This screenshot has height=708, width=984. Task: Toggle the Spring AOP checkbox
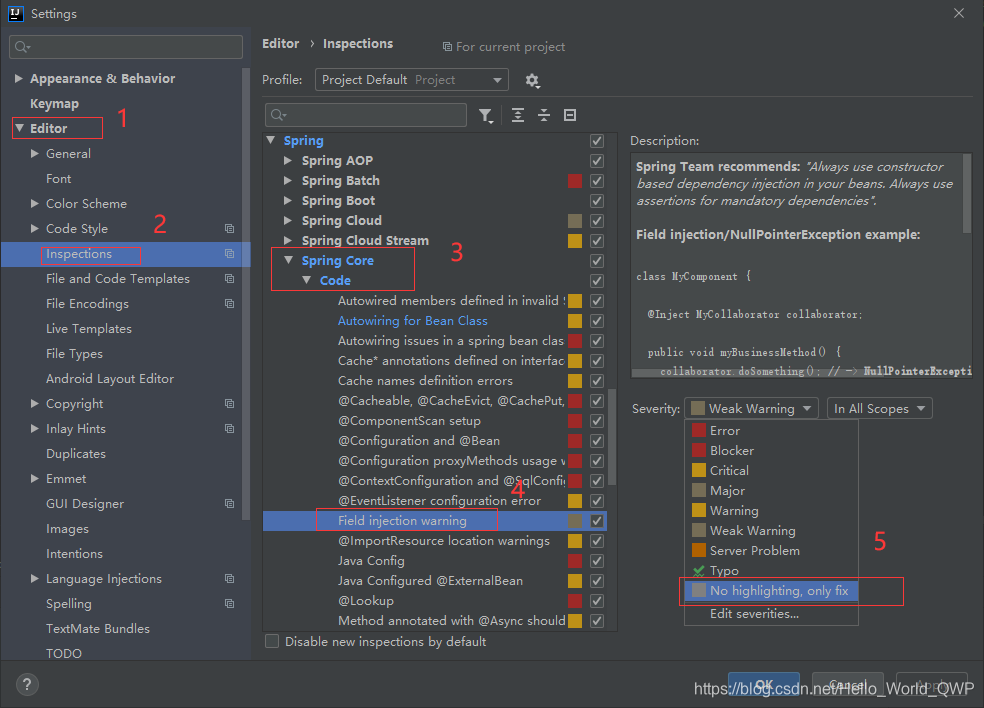597,161
